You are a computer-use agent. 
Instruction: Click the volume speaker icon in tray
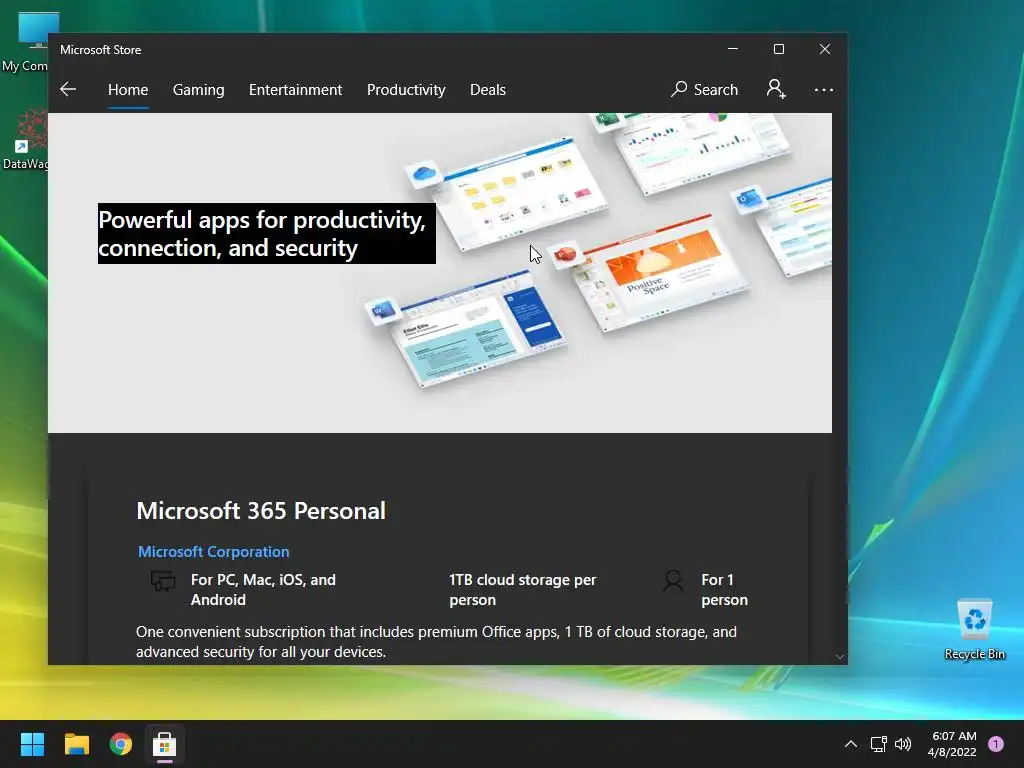[x=903, y=744]
